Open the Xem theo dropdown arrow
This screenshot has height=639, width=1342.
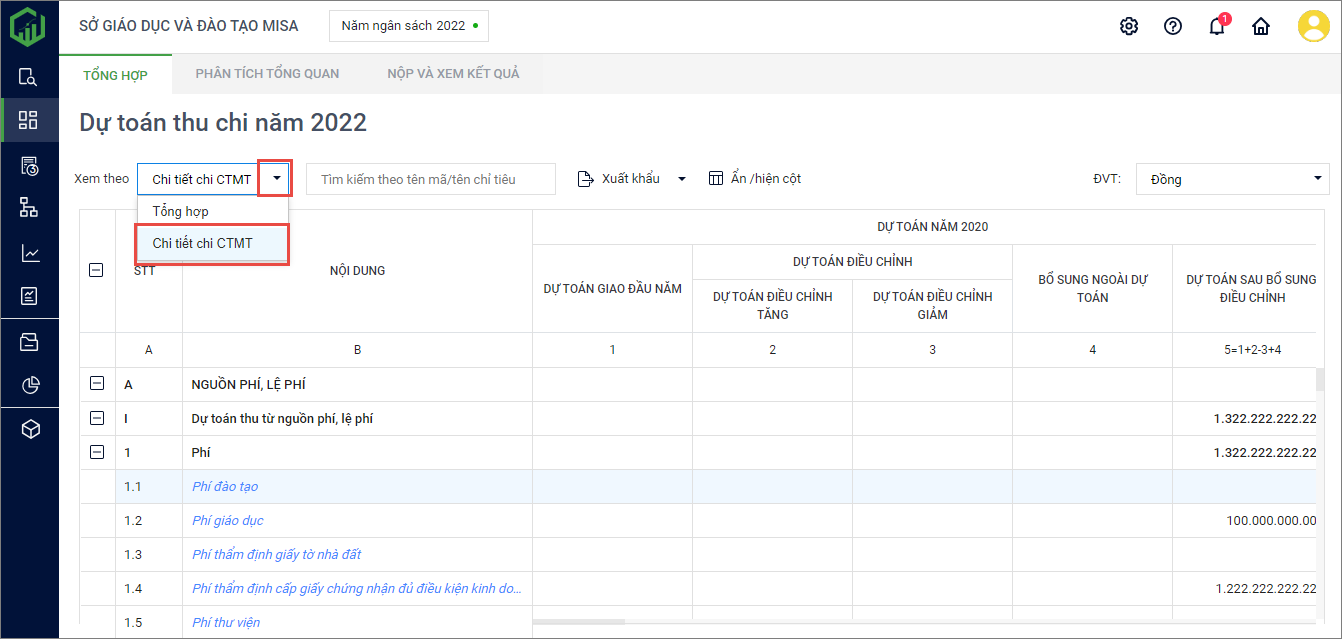[x=275, y=179]
